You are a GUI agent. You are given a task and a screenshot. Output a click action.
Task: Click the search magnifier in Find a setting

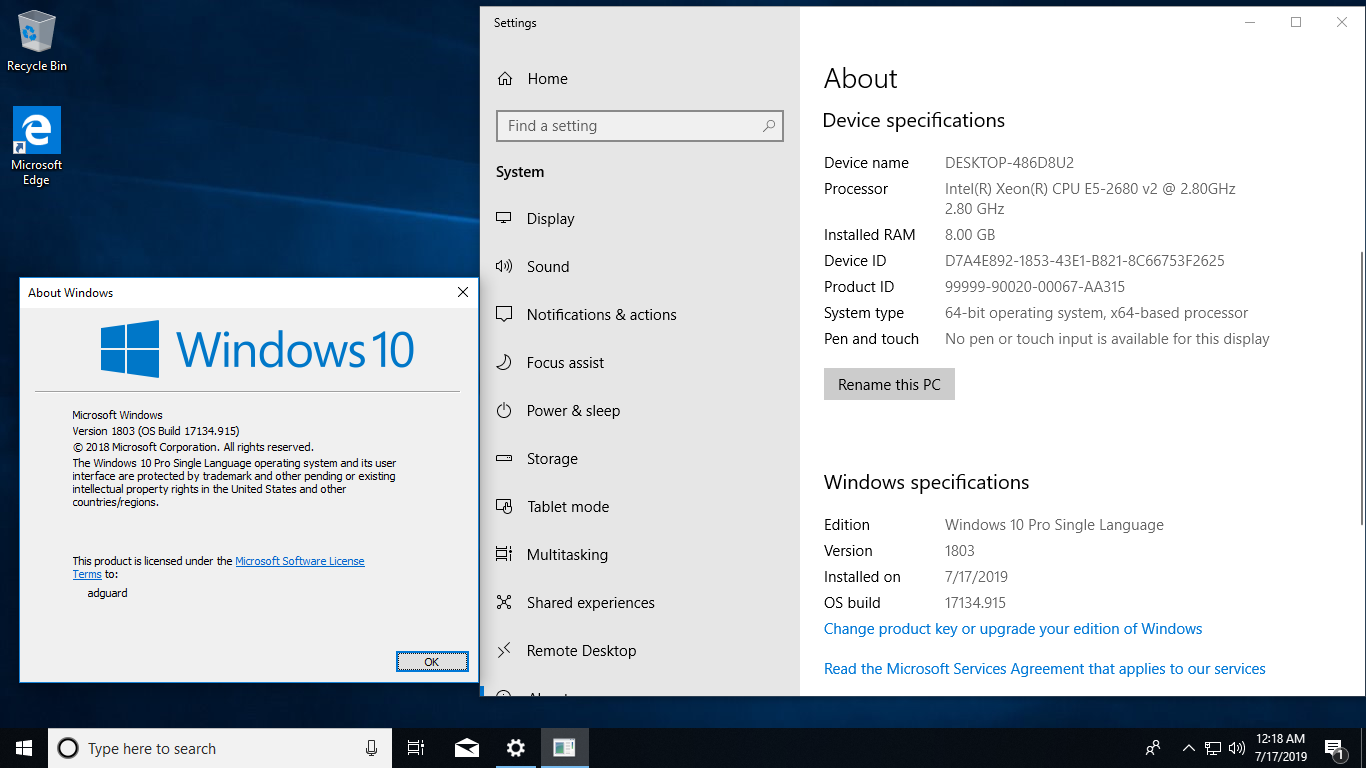pyautogui.click(x=769, y=126)
